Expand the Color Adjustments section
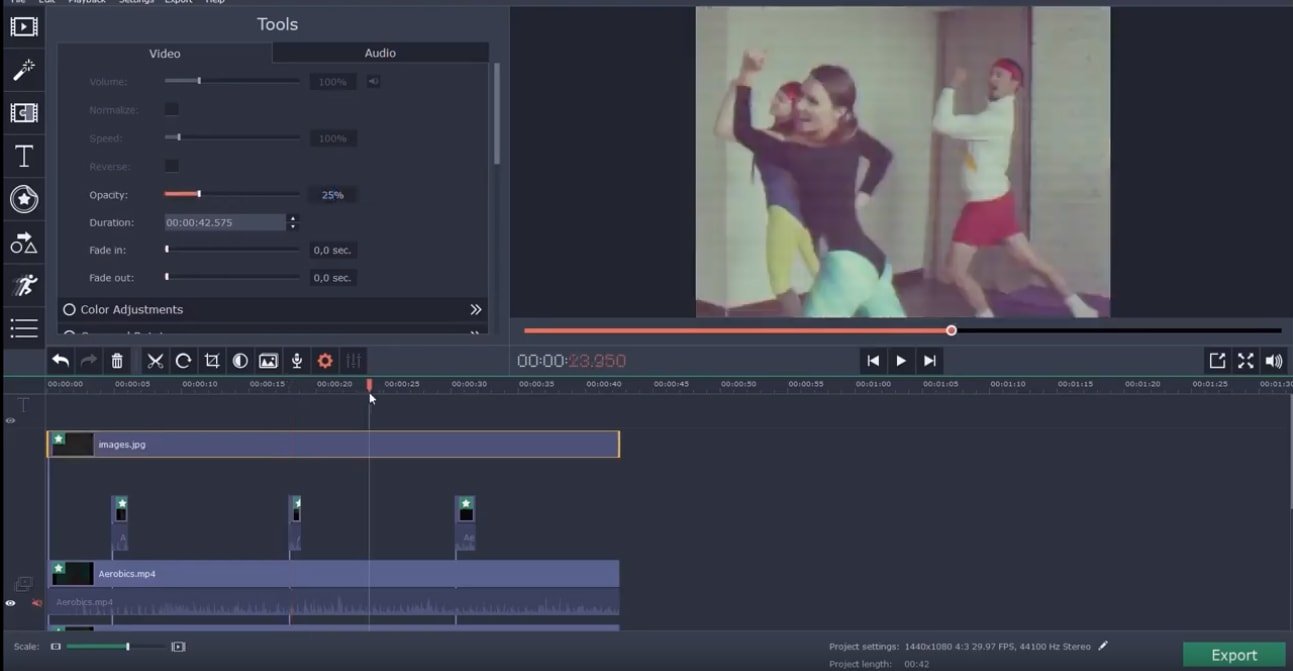This screenshot has width=1293, height=671. [x=477, y=309]
